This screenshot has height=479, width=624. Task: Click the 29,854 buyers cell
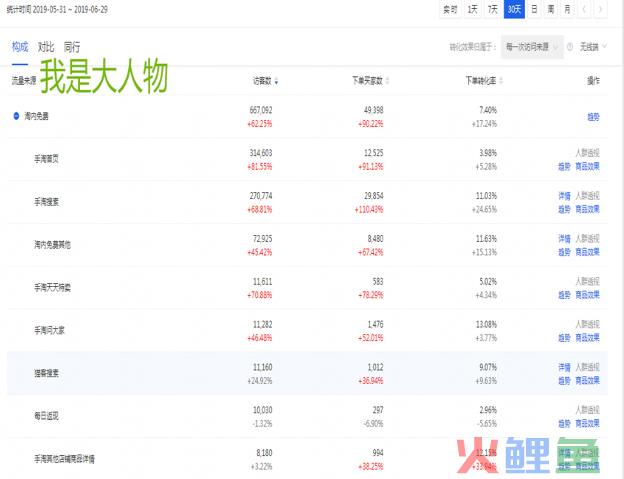[374, 196]
